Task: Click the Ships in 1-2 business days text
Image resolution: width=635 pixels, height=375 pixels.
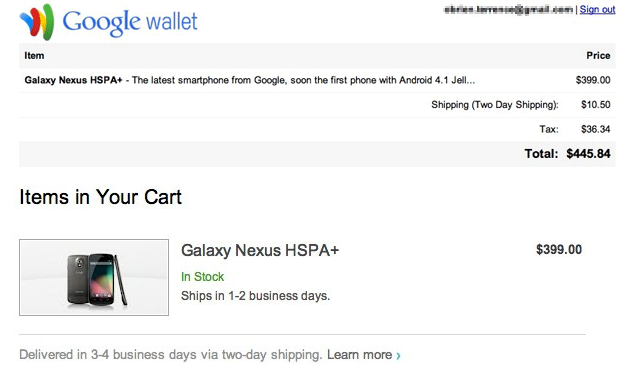Action: [x=256, y=296]
